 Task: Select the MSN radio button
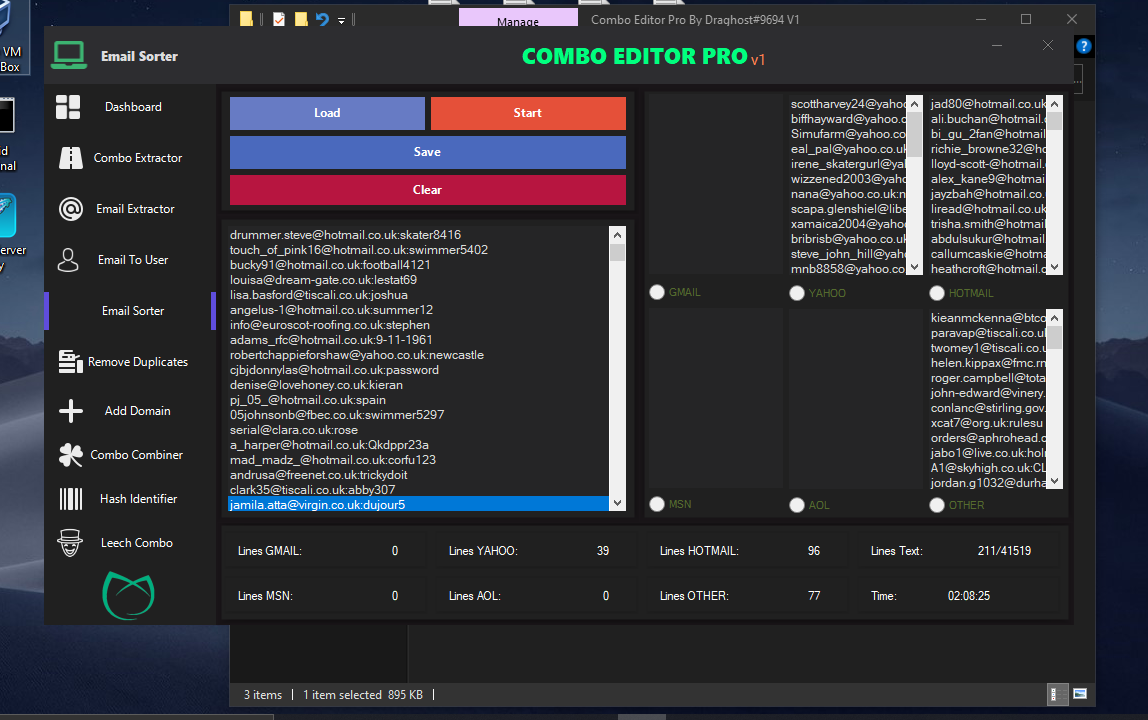click(x=657, y=504)
